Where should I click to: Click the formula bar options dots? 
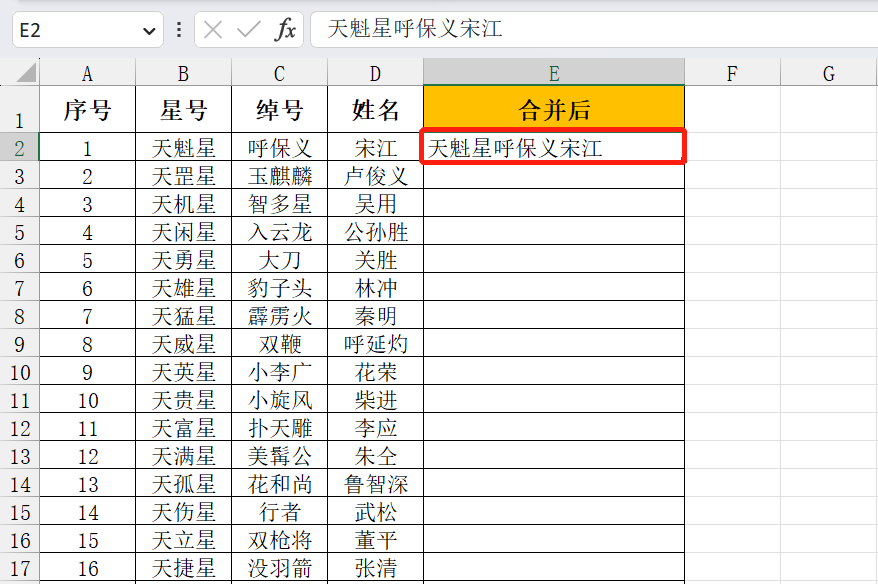pyautogui.click(x=179, y=29)
